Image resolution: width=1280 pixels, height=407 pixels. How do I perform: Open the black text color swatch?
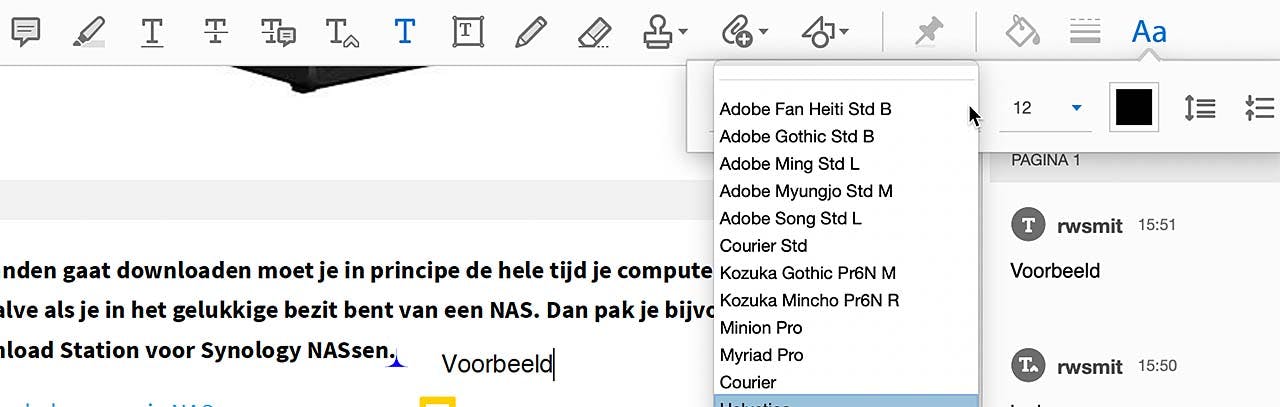point(1134,107)
